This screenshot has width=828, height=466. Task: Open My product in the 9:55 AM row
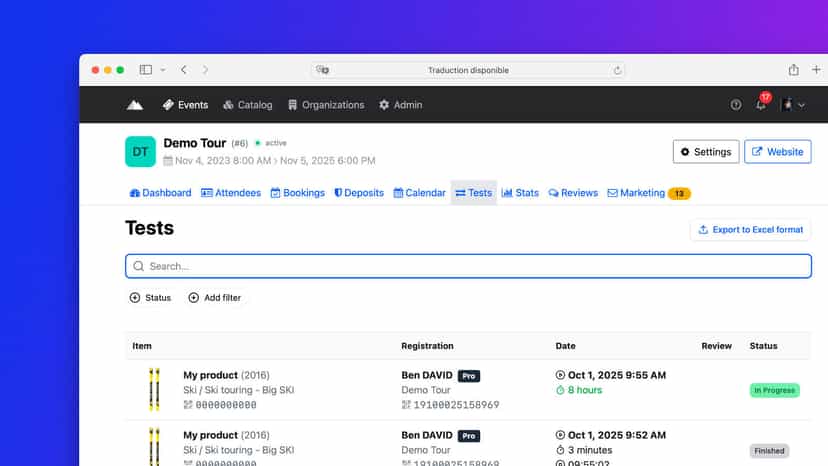click(210, 375)
